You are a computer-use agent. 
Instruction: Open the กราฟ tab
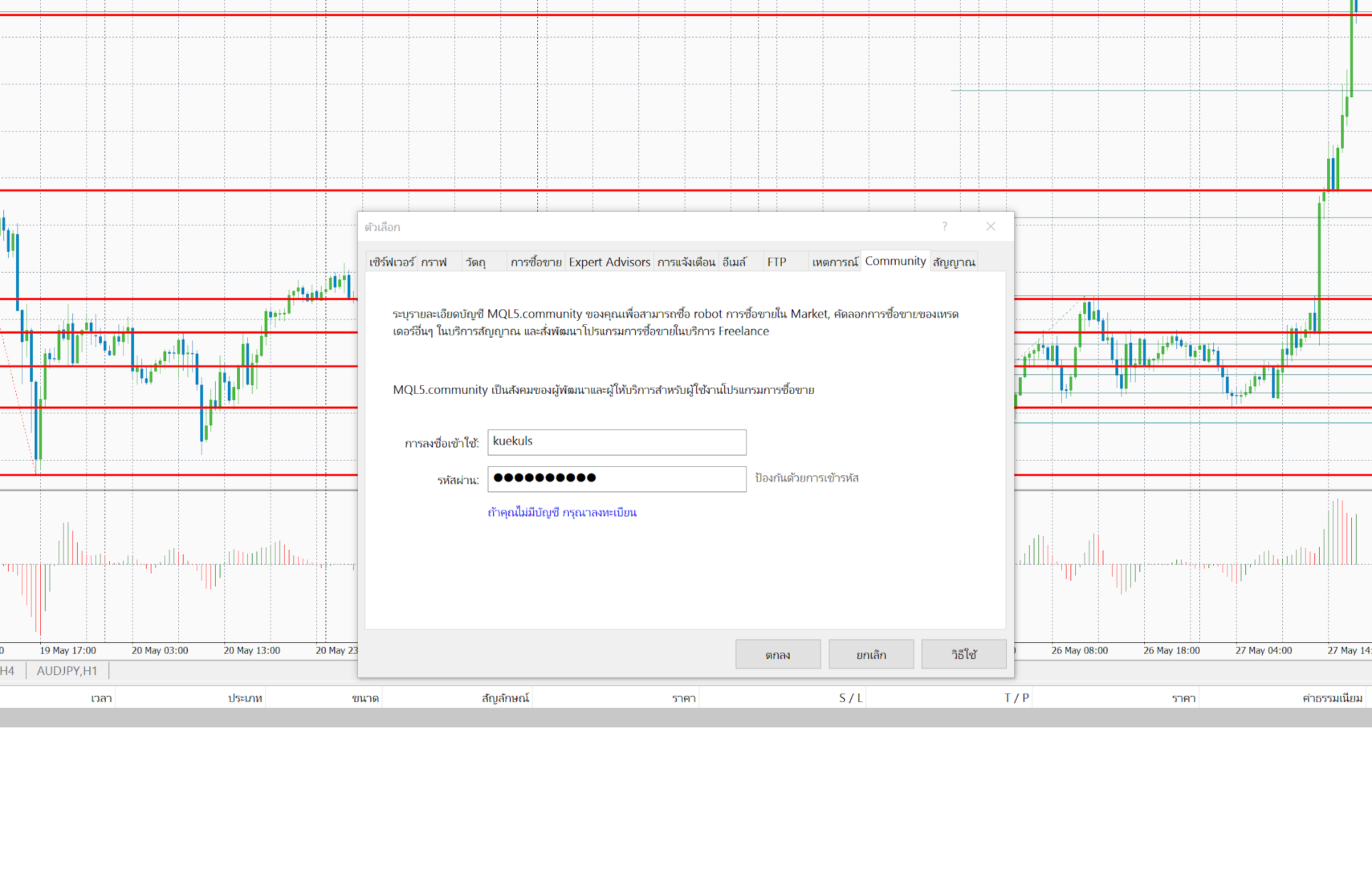pyautogui.click(x=434, y=262)
